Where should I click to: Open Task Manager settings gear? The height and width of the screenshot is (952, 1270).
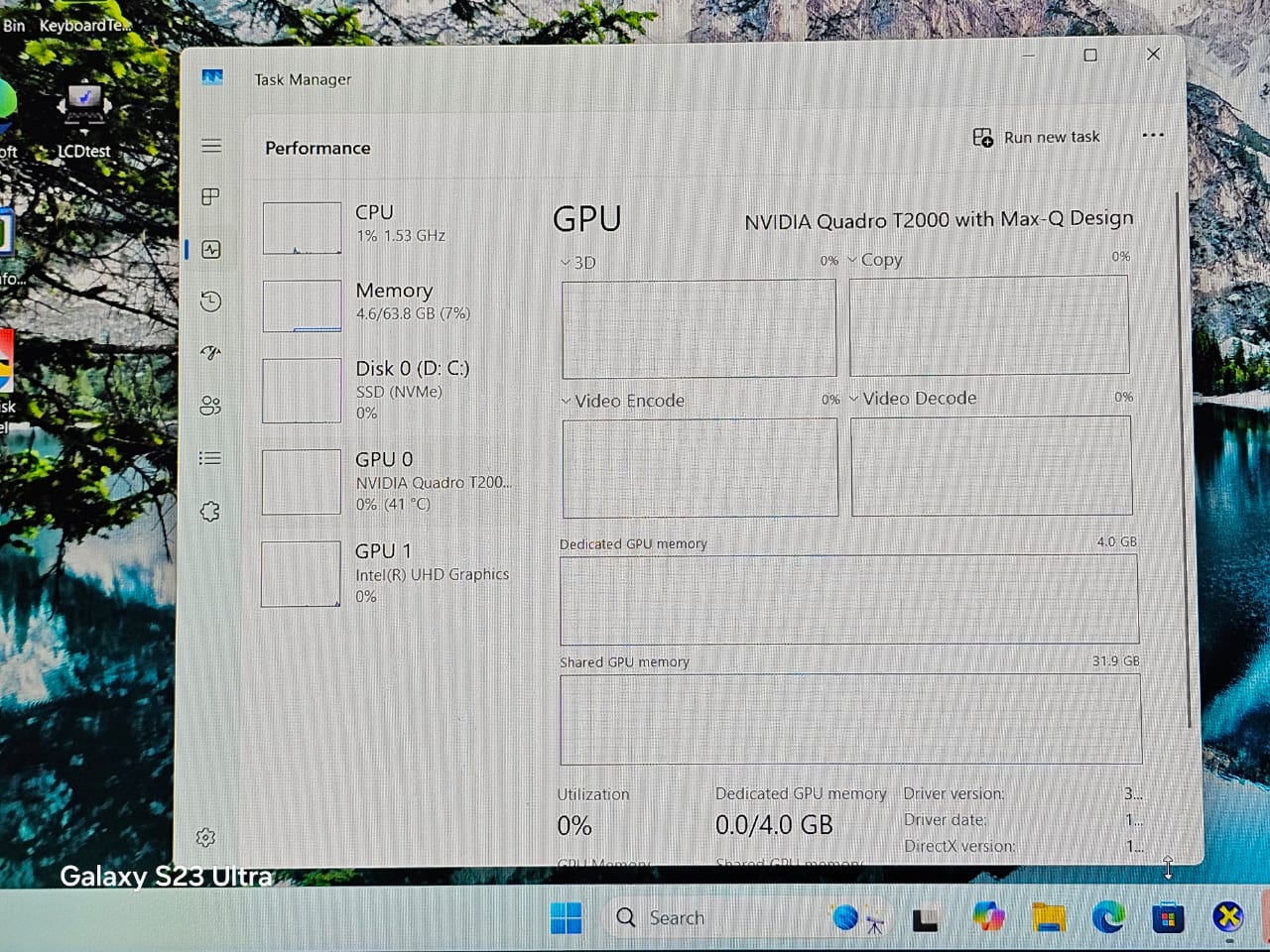click(206, 838)
